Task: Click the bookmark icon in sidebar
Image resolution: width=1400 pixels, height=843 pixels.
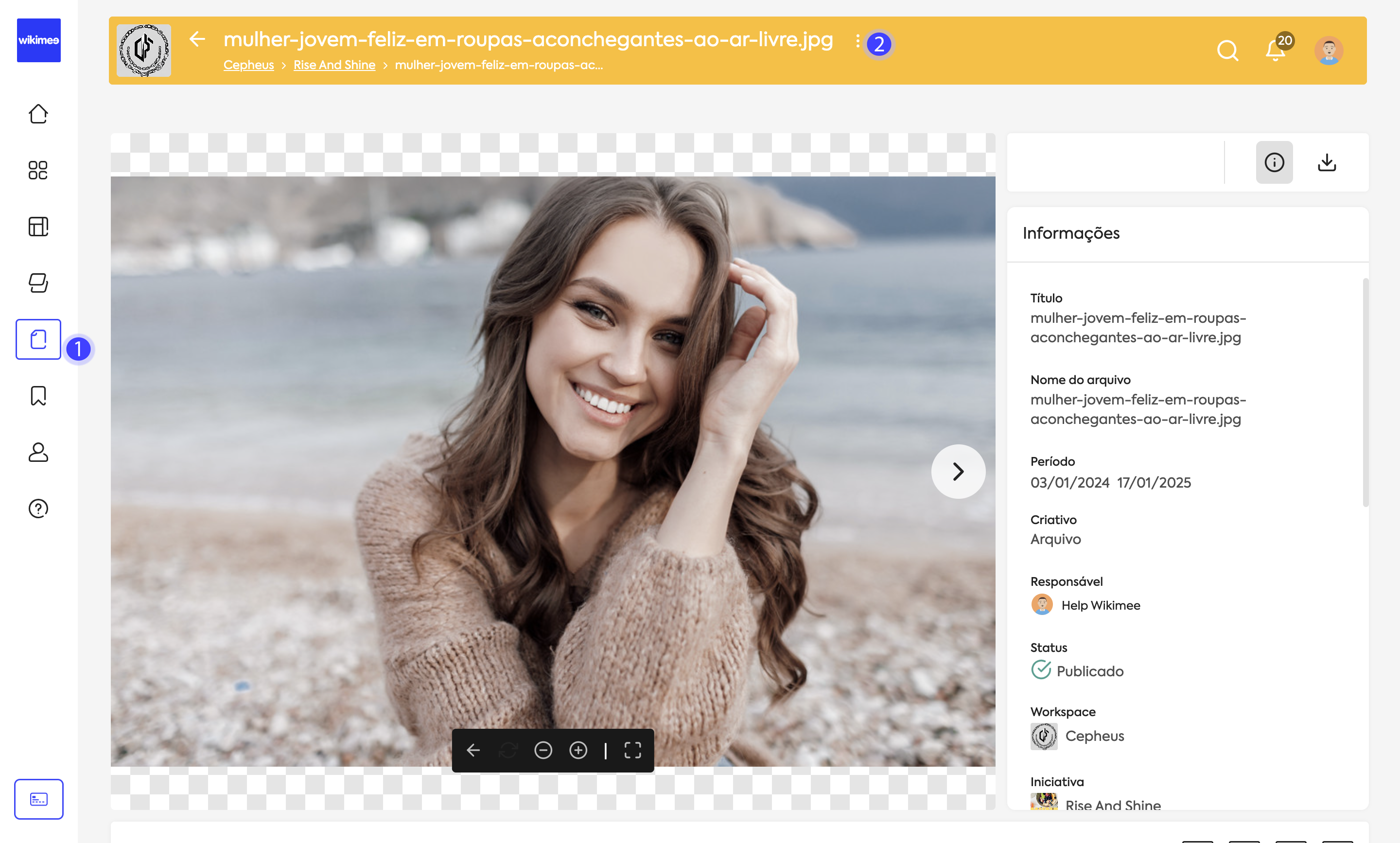Action: click(38, 396)
